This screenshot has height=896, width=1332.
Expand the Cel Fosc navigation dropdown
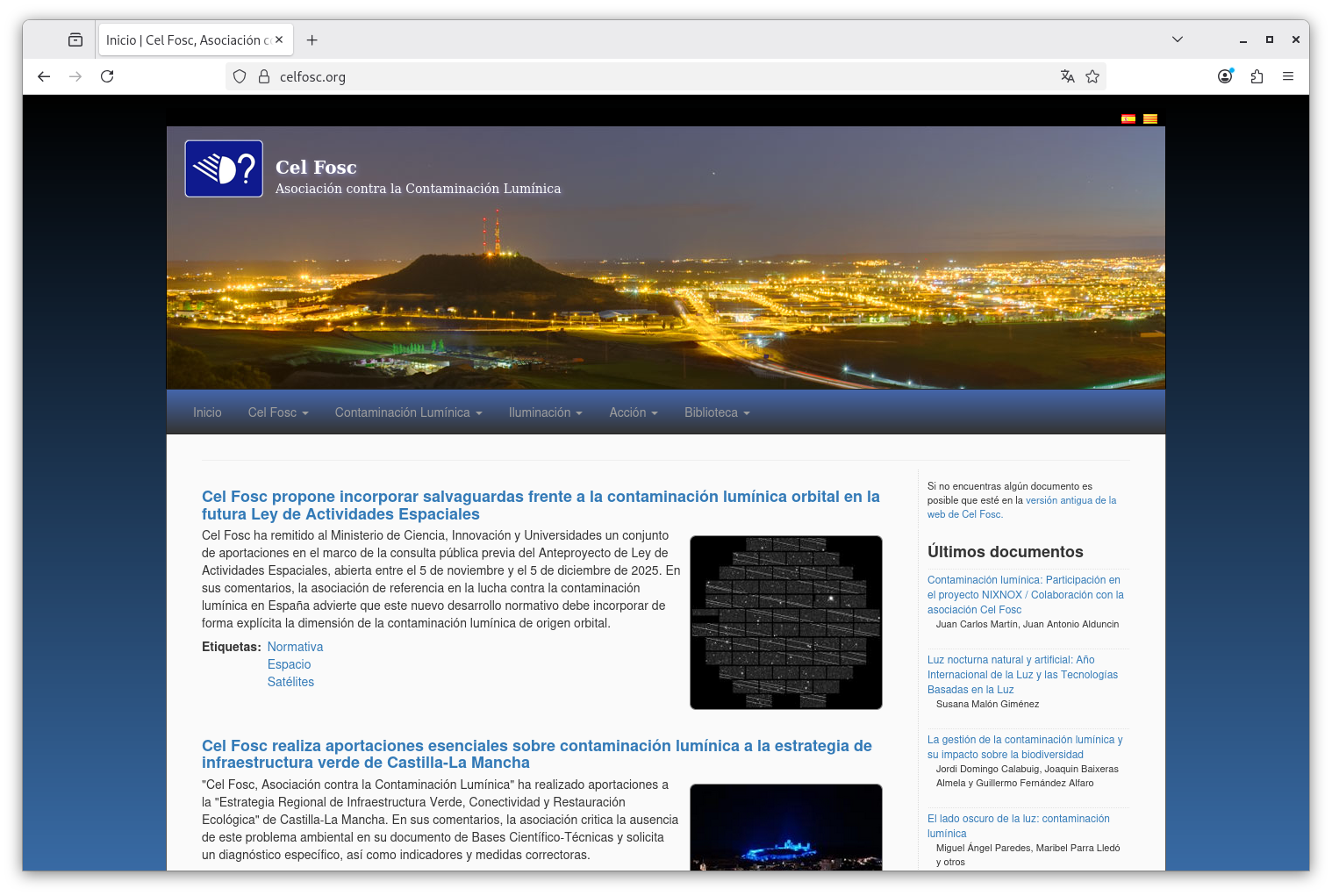tap(277, 412)
